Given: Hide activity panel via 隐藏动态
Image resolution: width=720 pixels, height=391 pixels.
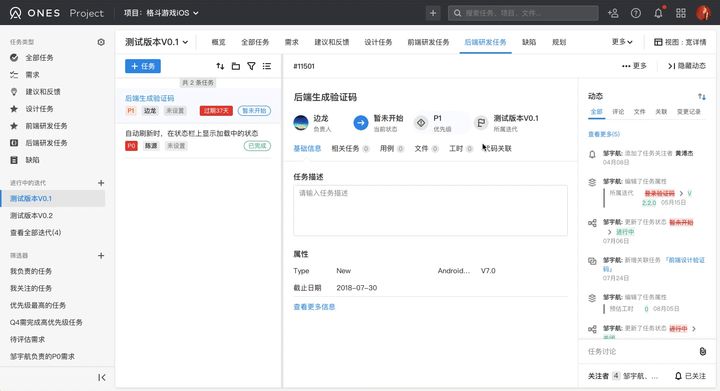Looking at the screenshot, I should coord(686,66).
